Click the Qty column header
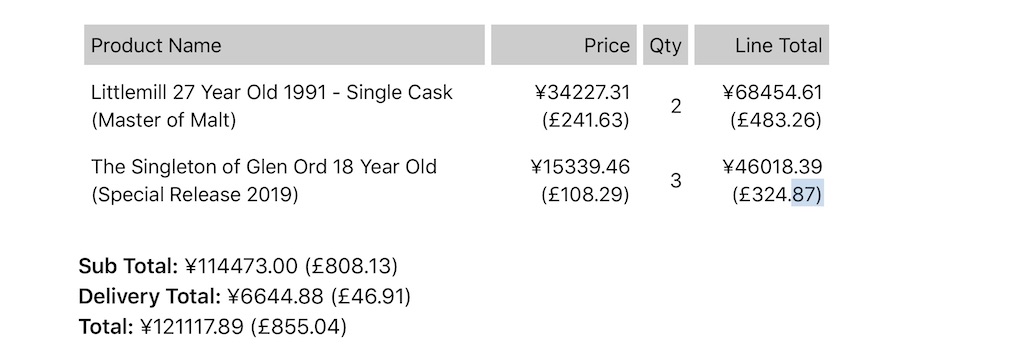Viewport: 1024px width, 360px height. pos(665,45)
